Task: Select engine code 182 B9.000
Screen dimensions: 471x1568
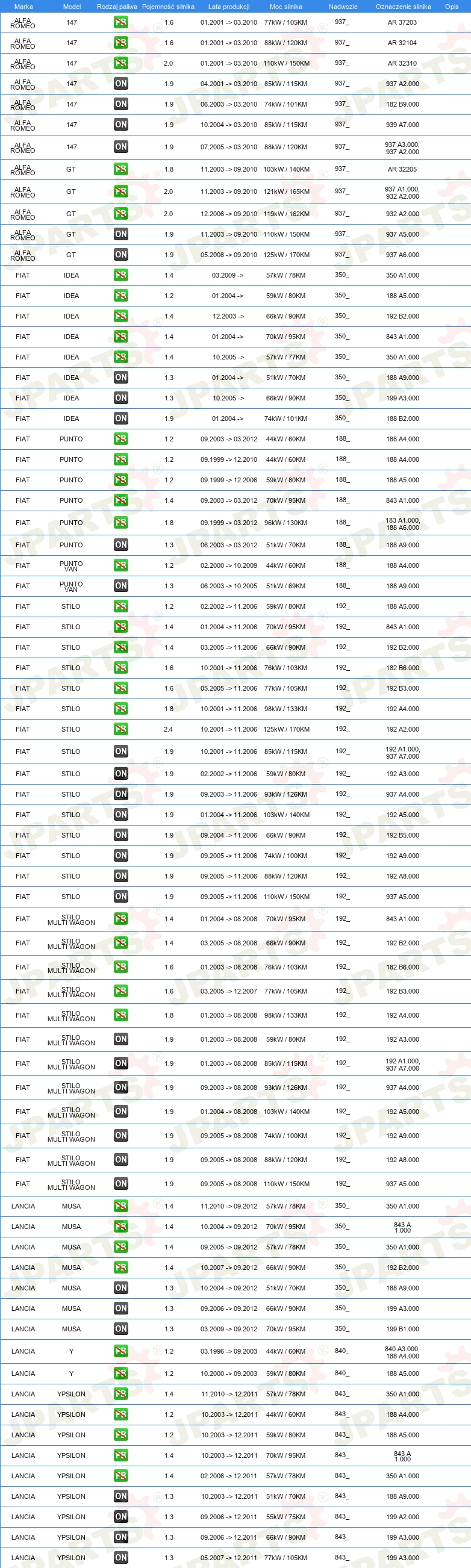Action: click(402, 104)
